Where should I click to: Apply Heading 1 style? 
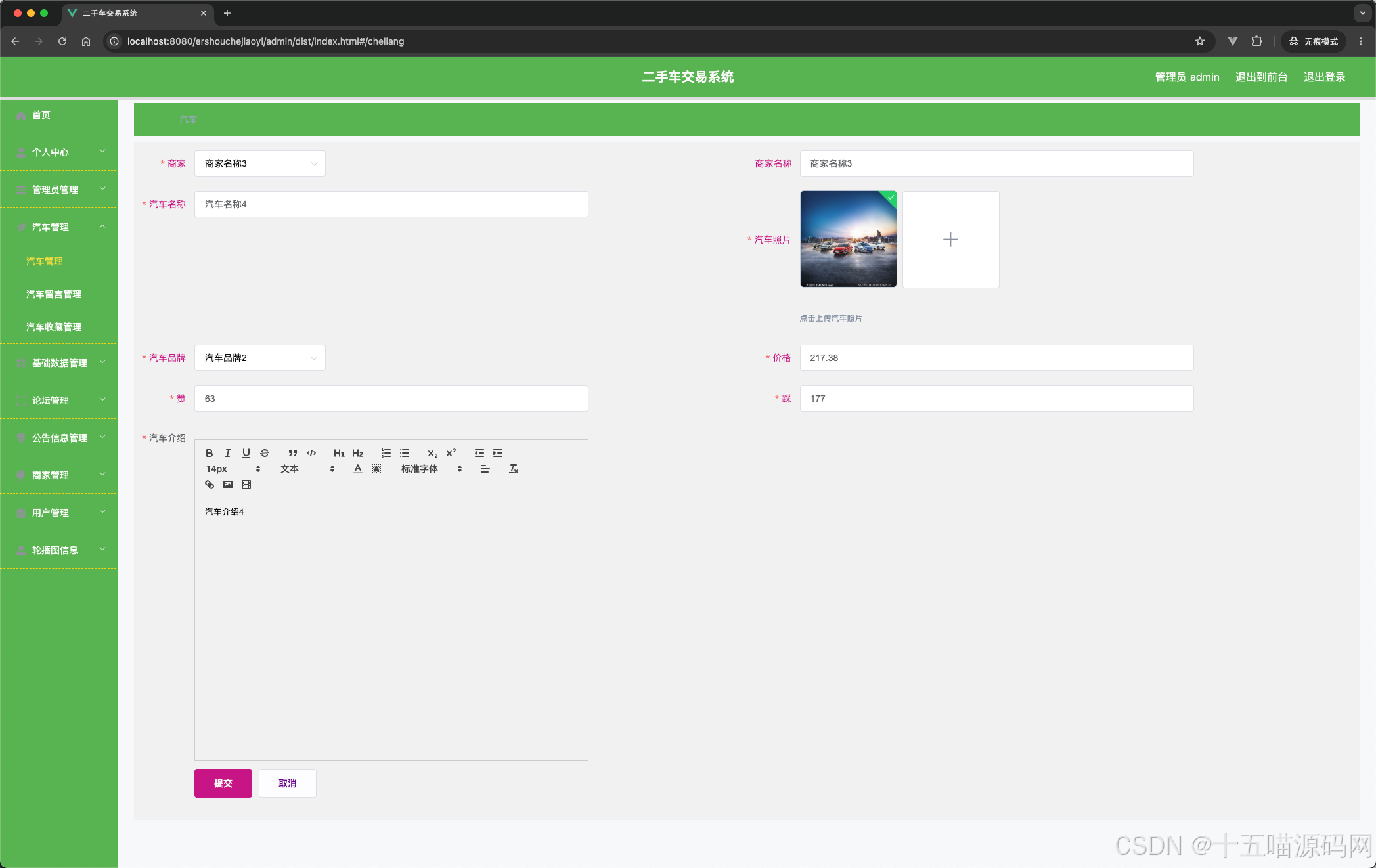pos(339,453)
